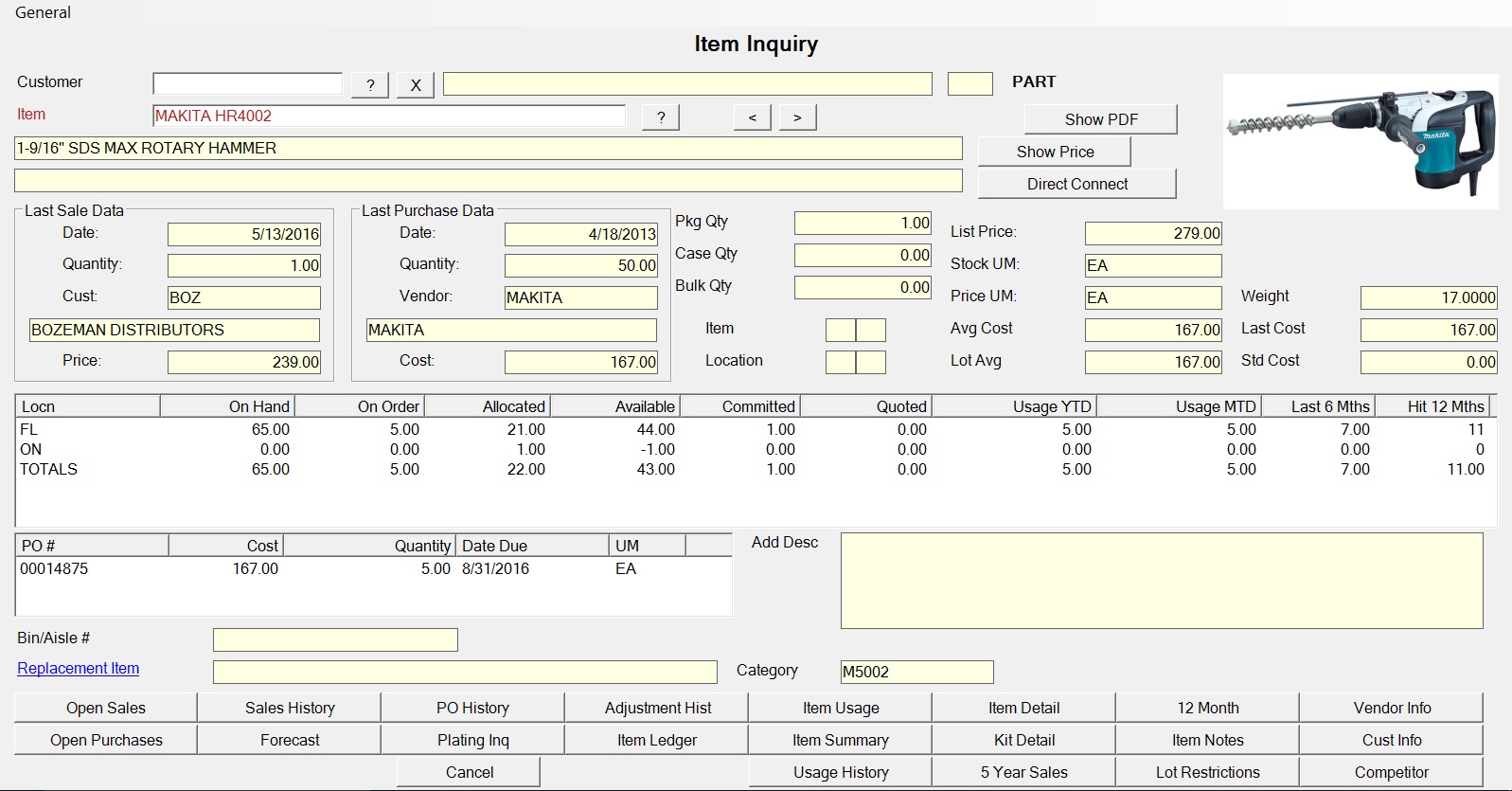Image resolution: width=1512 pixels, height=791 pixels.
Task: Clear the customer with the X button
Action: coord(415,84)
